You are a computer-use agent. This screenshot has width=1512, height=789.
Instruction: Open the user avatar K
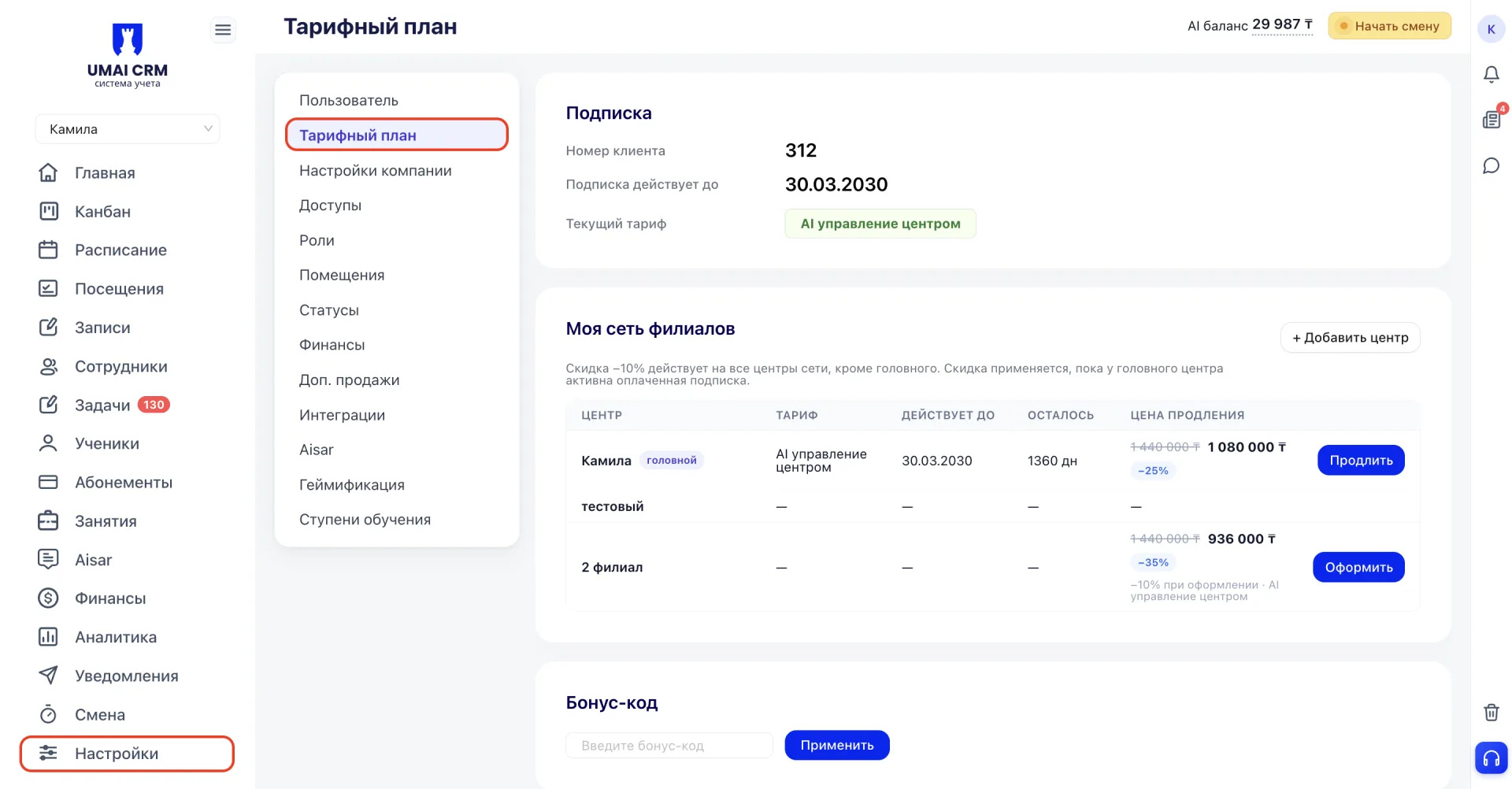coord(1491,29)
